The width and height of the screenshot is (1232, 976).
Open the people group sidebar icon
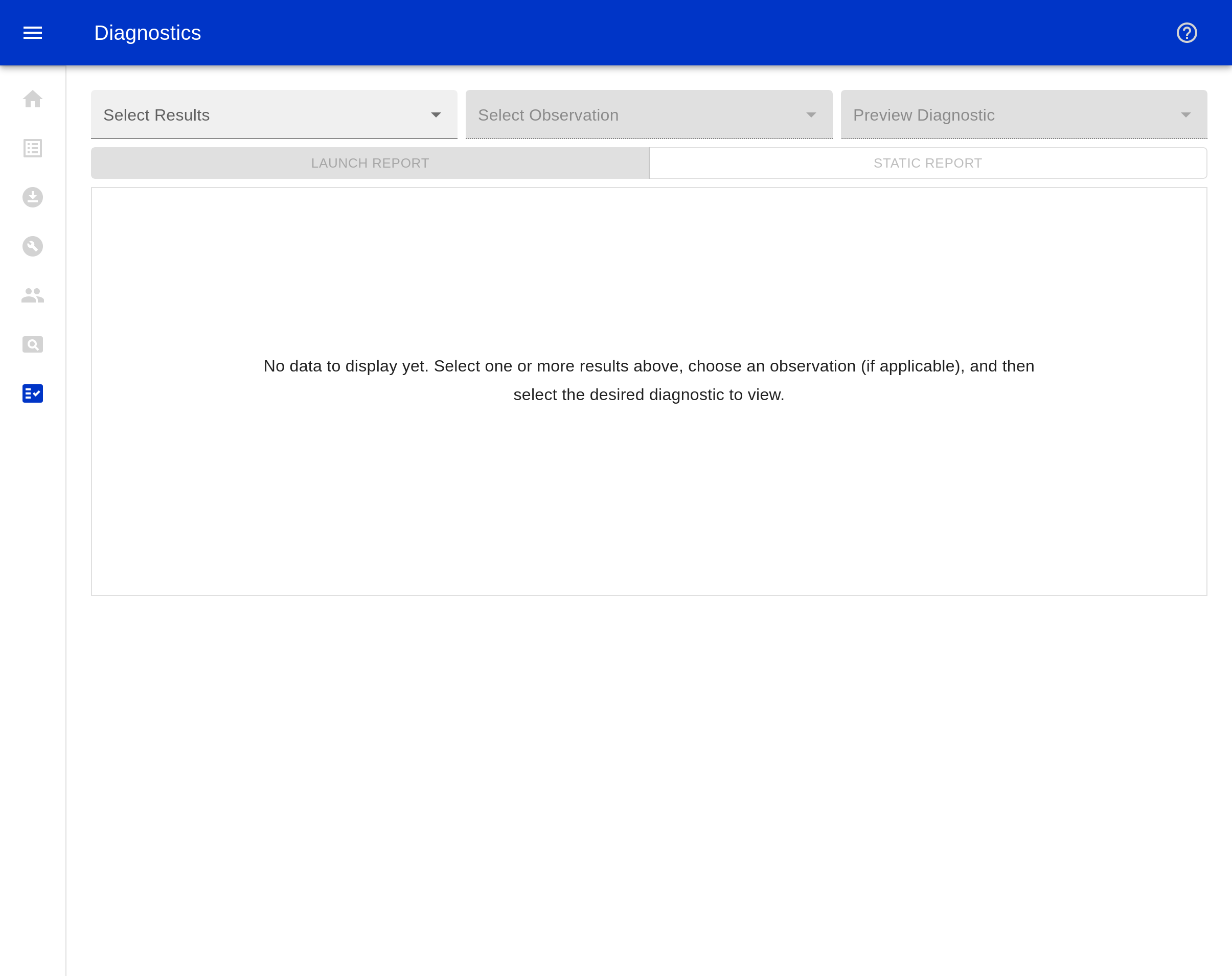(x=33, y=295)
